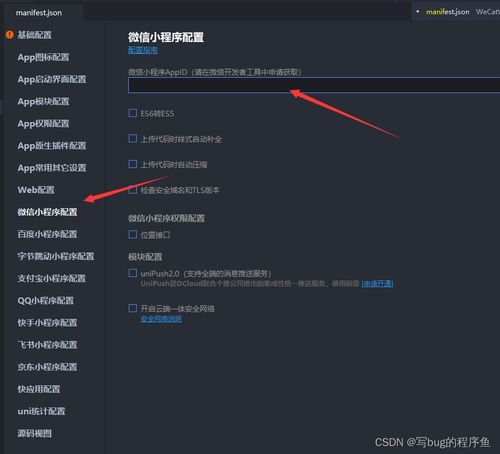Enable the ES6转ES5 checkbox
This screenshot has width=500, height=454.
133,113
